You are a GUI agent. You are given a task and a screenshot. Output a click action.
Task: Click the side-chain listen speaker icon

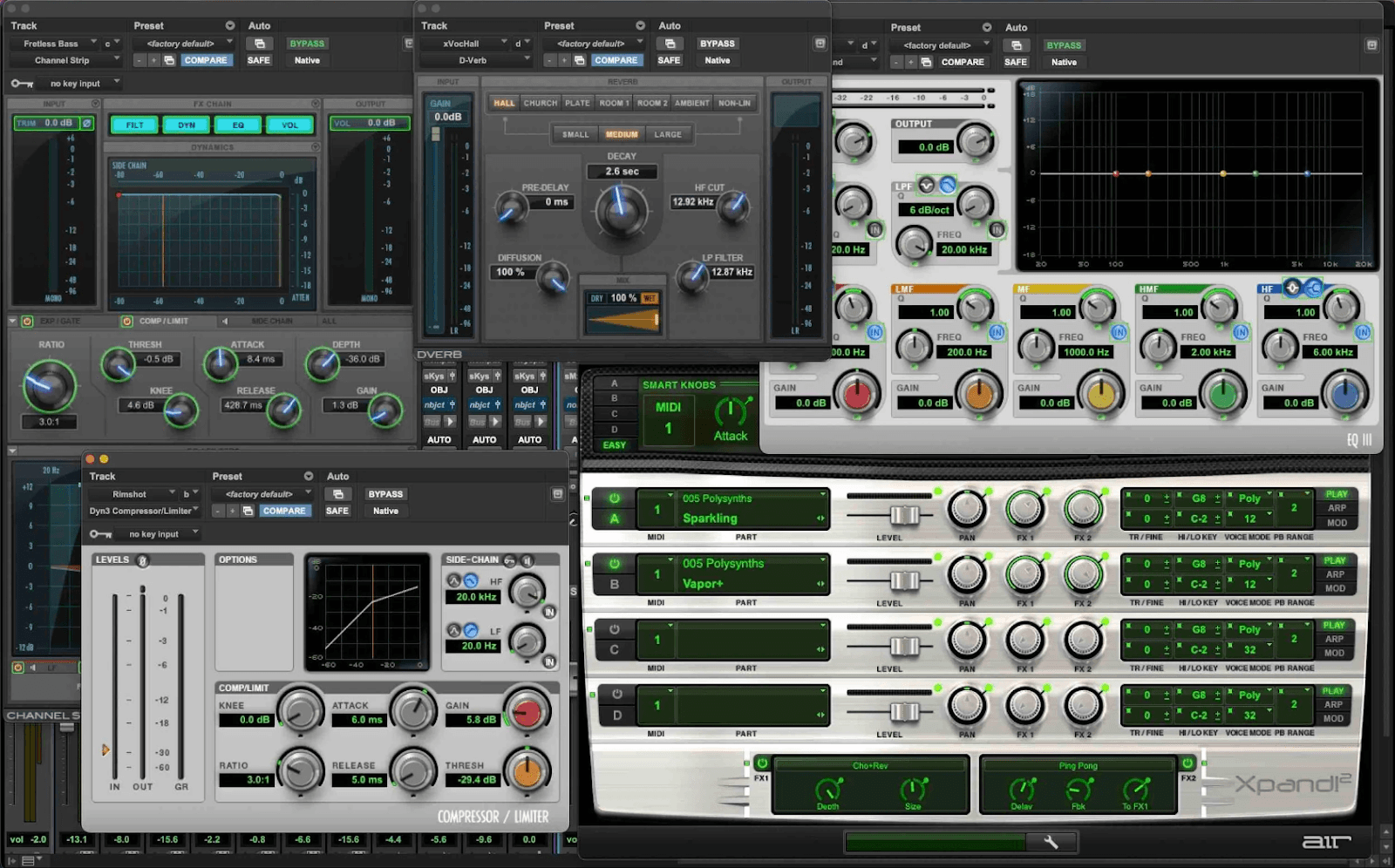click(527, 559)
